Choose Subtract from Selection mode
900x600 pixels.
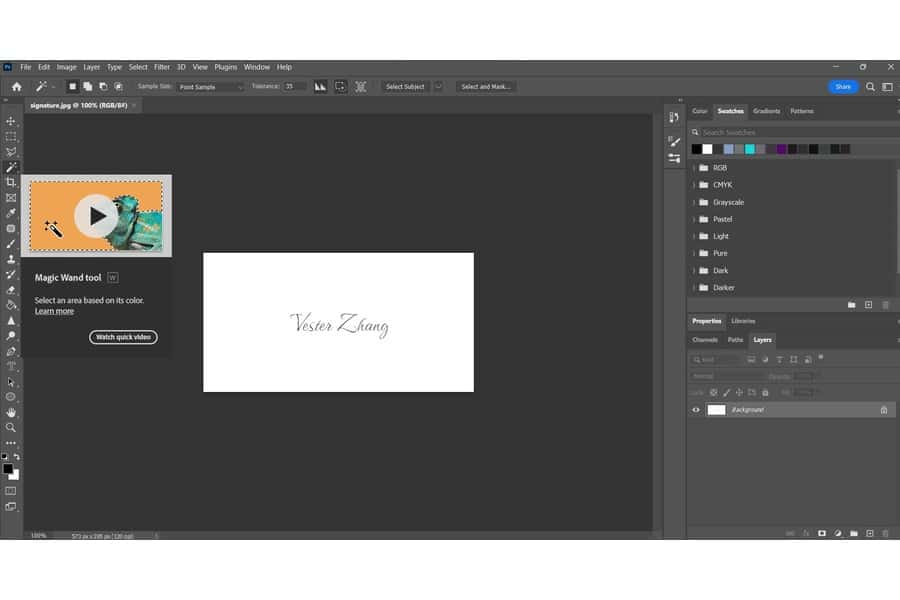click(x=103, y=87)
